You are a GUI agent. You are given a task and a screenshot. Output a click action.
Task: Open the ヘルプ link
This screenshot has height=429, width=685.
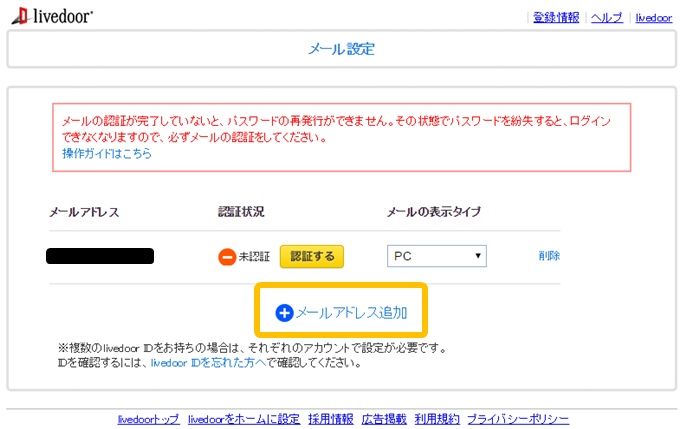[607, 17]
